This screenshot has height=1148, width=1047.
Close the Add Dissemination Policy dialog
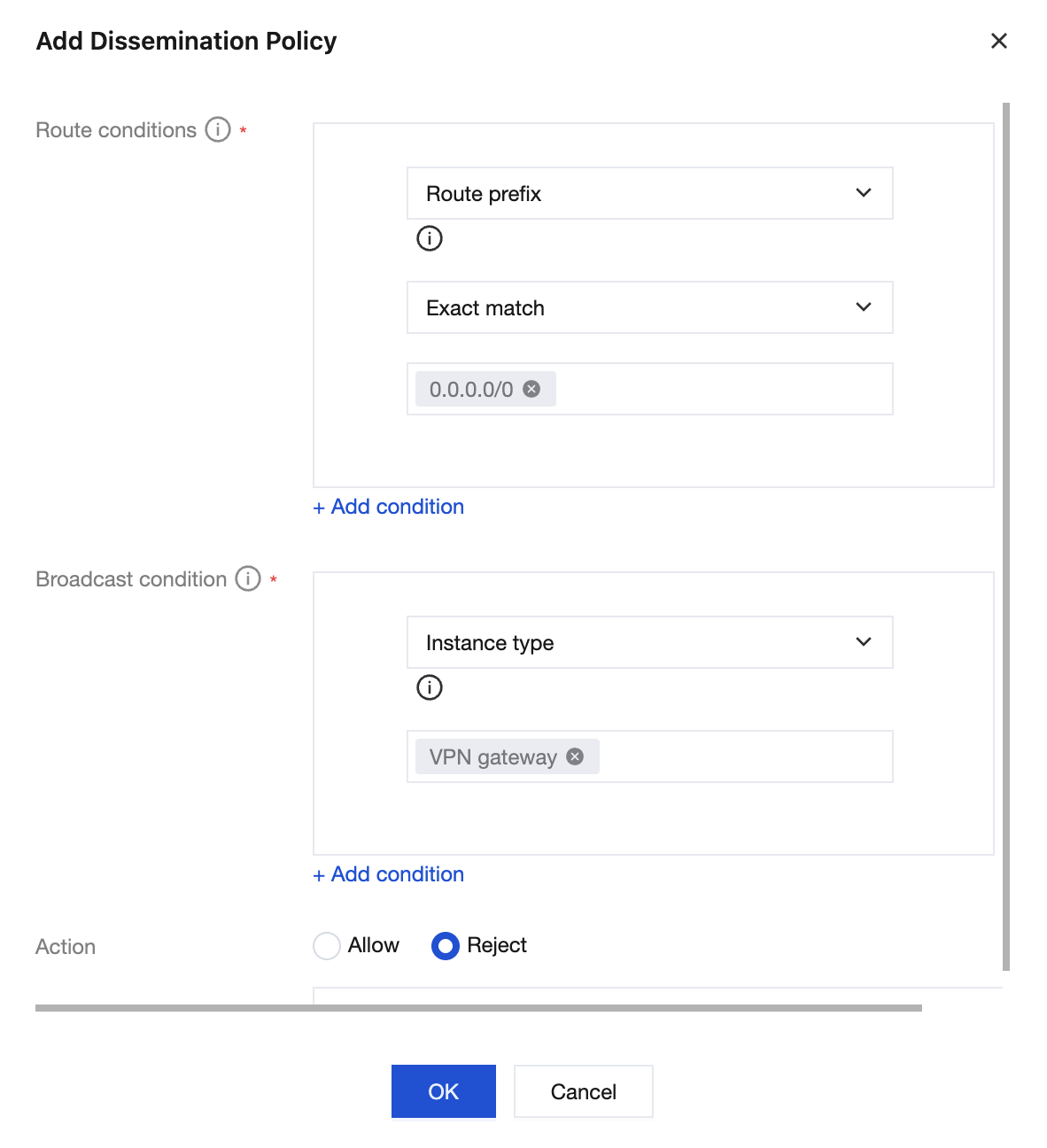999,41
